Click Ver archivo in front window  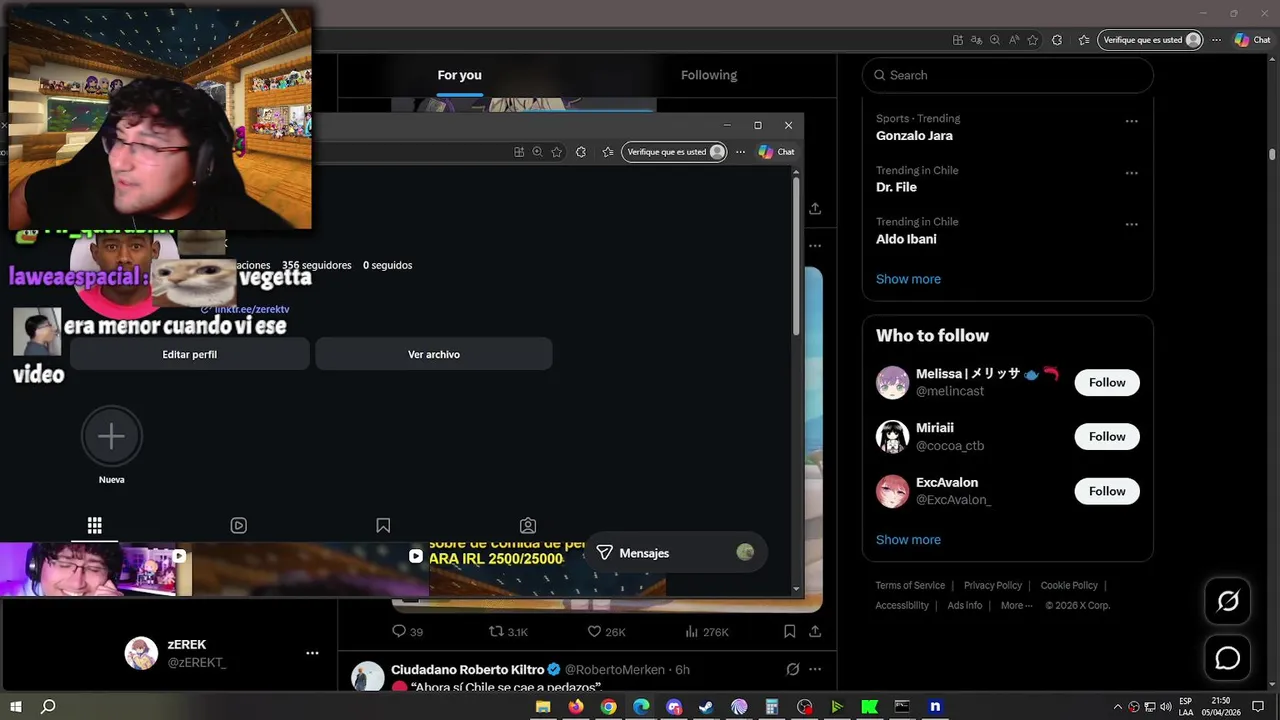434,354
